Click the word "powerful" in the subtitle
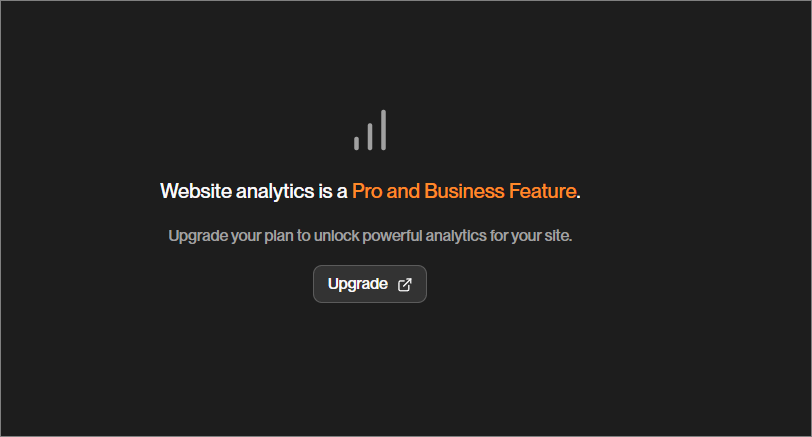The height and width of the screenshot is (437, 812). tap(392, 237)
